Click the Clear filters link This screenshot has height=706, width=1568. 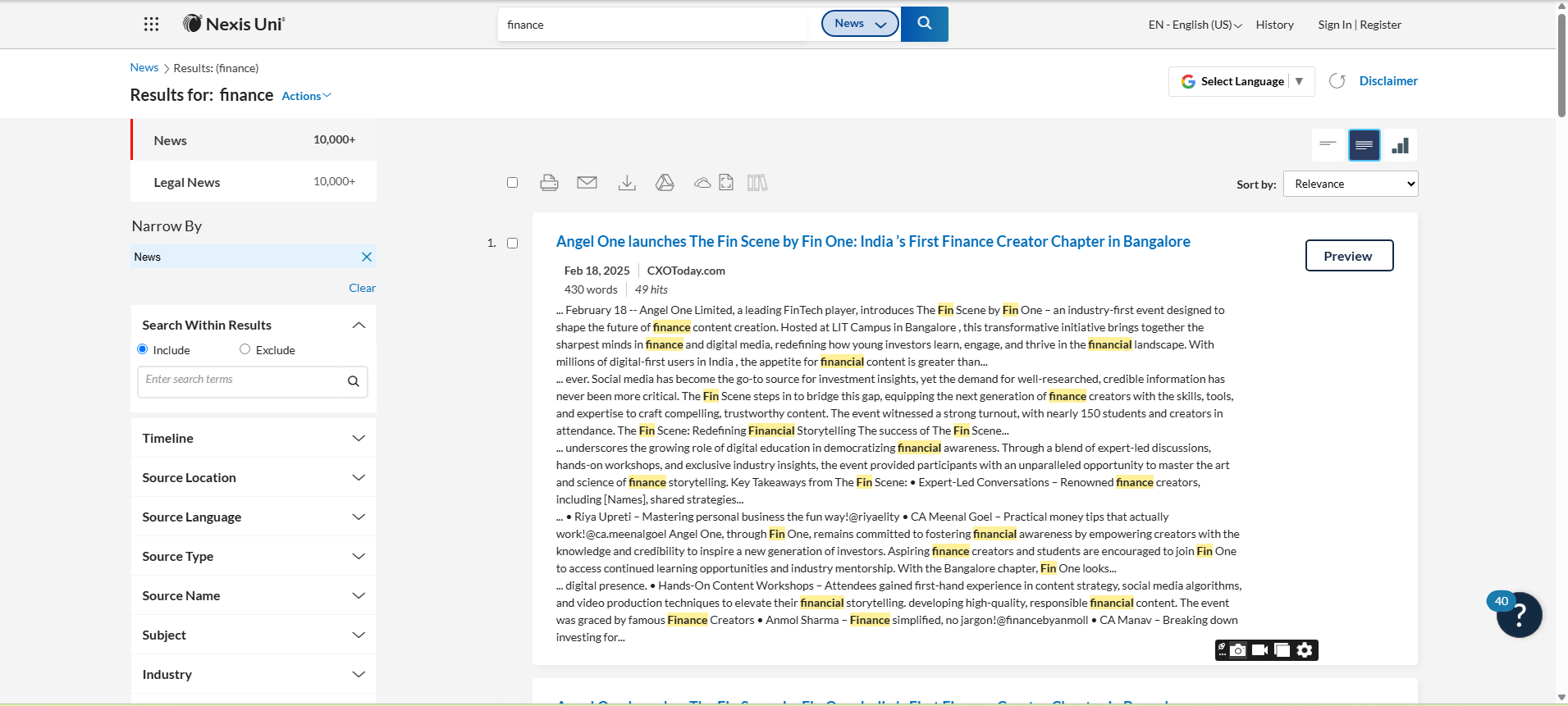tap(362, 288)
